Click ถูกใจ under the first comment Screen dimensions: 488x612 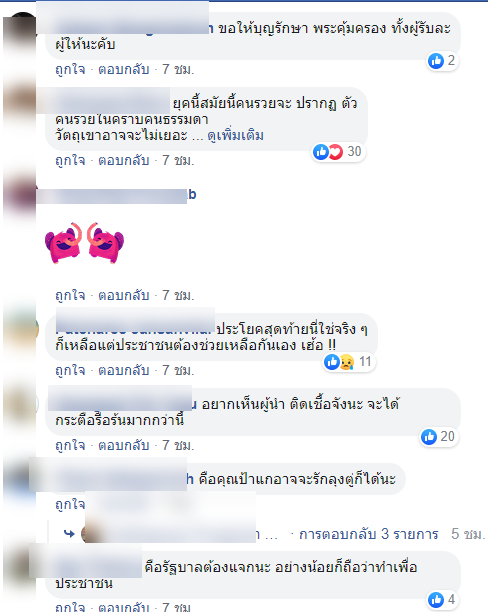(x=70, y=69)
